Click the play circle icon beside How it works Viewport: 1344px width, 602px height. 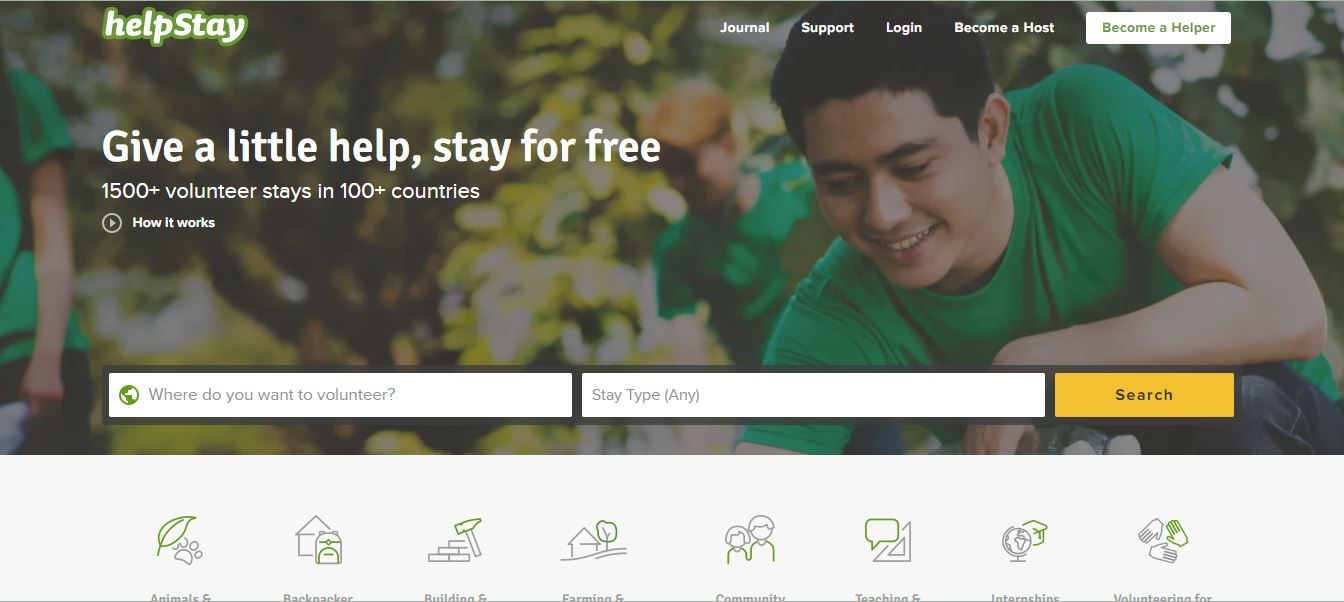pyautogui.click(x=112, y=223)
